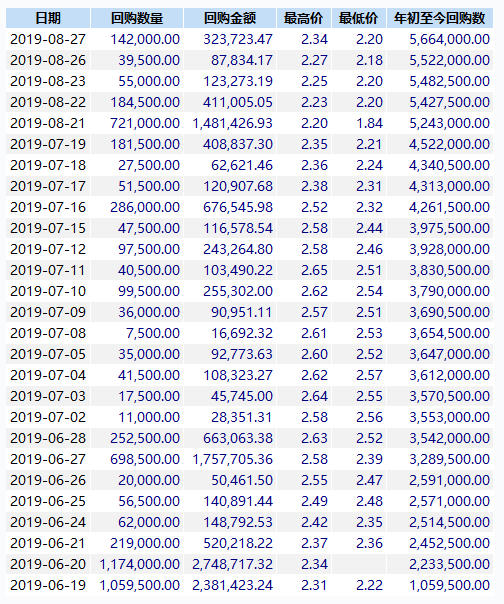Click year-to-date cell 5,664,000.00

tap(440, 39)
